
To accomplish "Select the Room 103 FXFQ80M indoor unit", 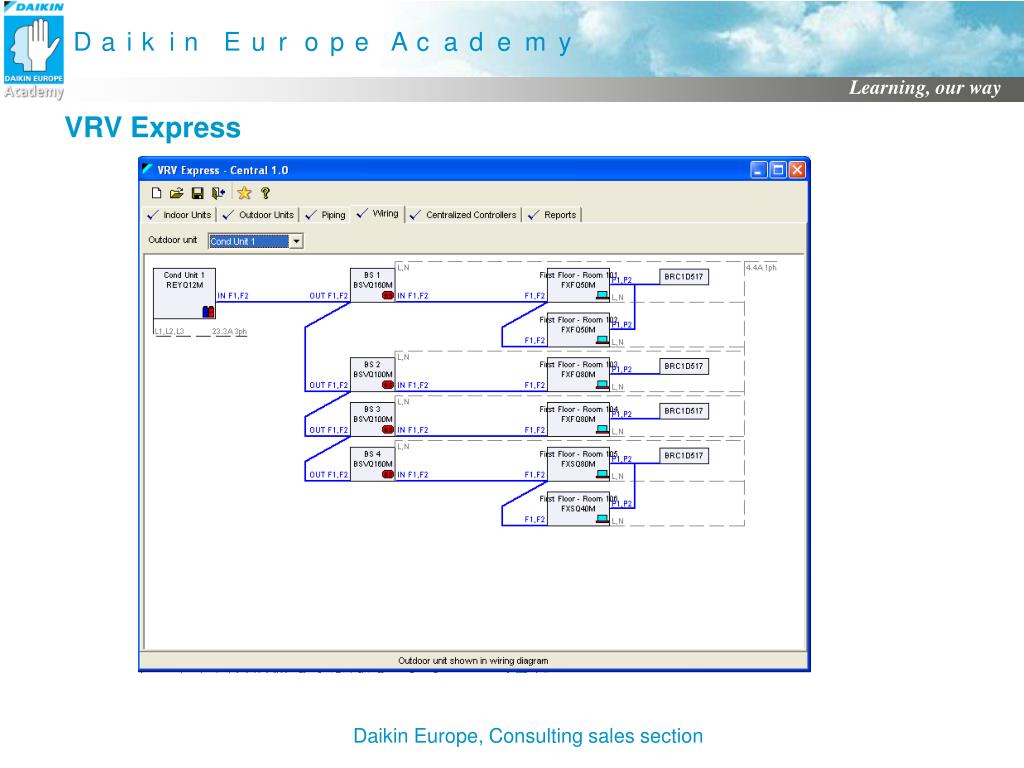I will coord(578,374).
